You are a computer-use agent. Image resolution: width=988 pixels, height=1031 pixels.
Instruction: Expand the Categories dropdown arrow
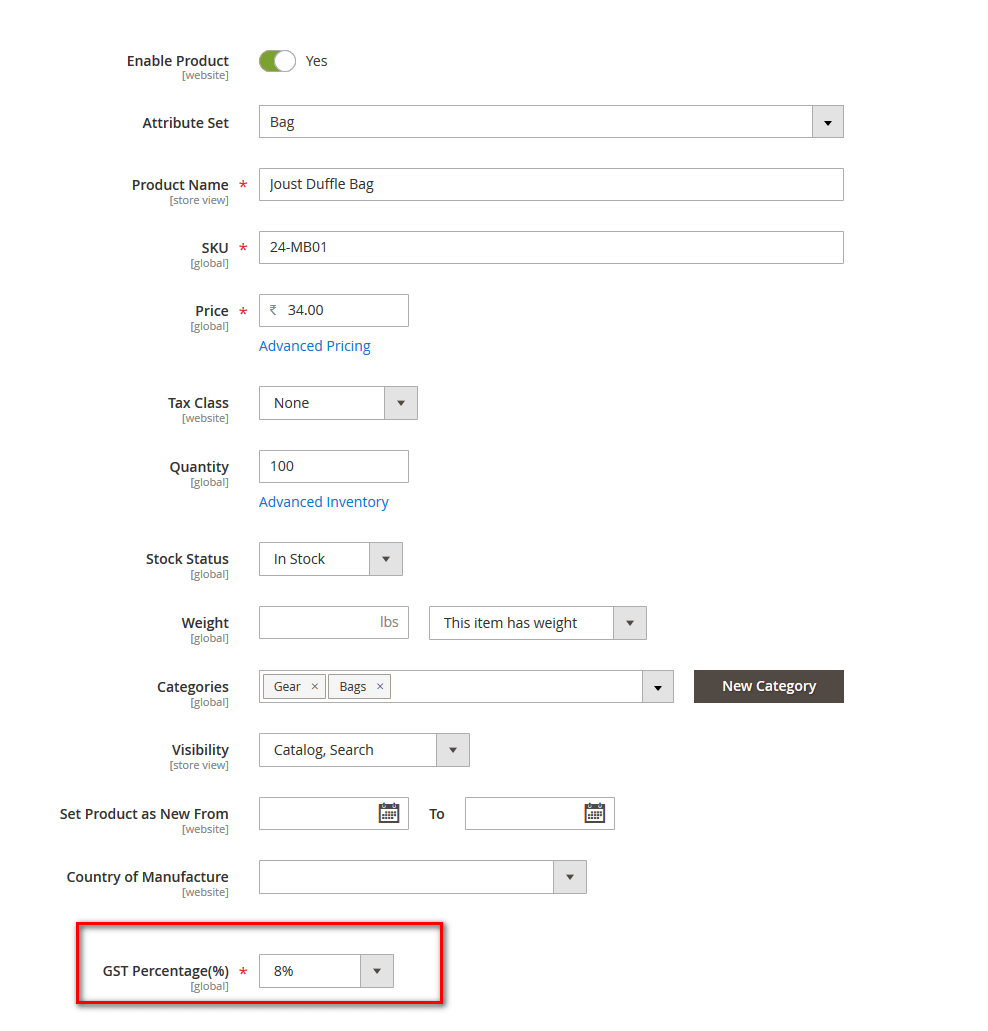pyautogui.click(x=658, y=687)
